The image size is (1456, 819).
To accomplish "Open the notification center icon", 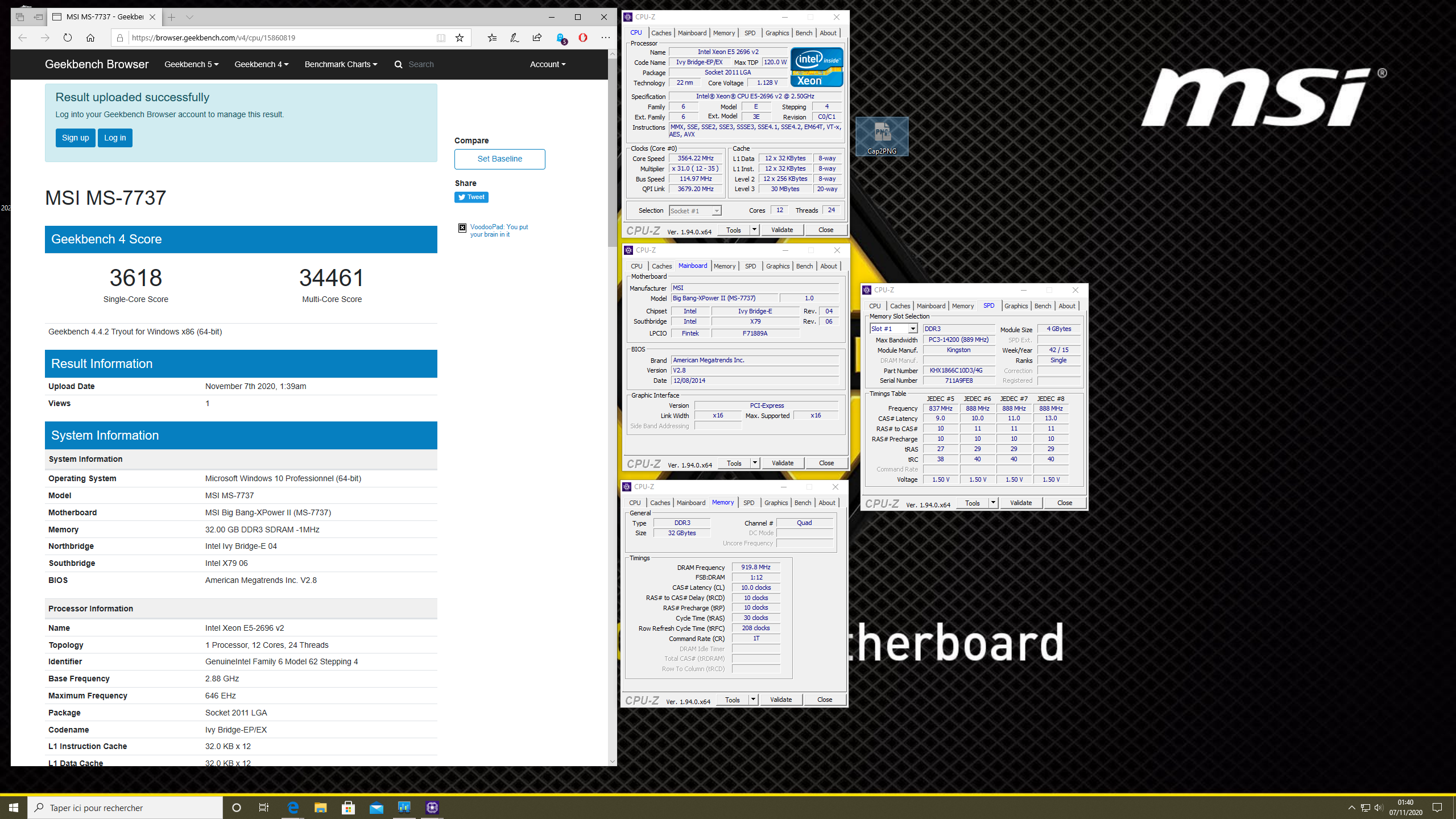I will point(1437,808).
